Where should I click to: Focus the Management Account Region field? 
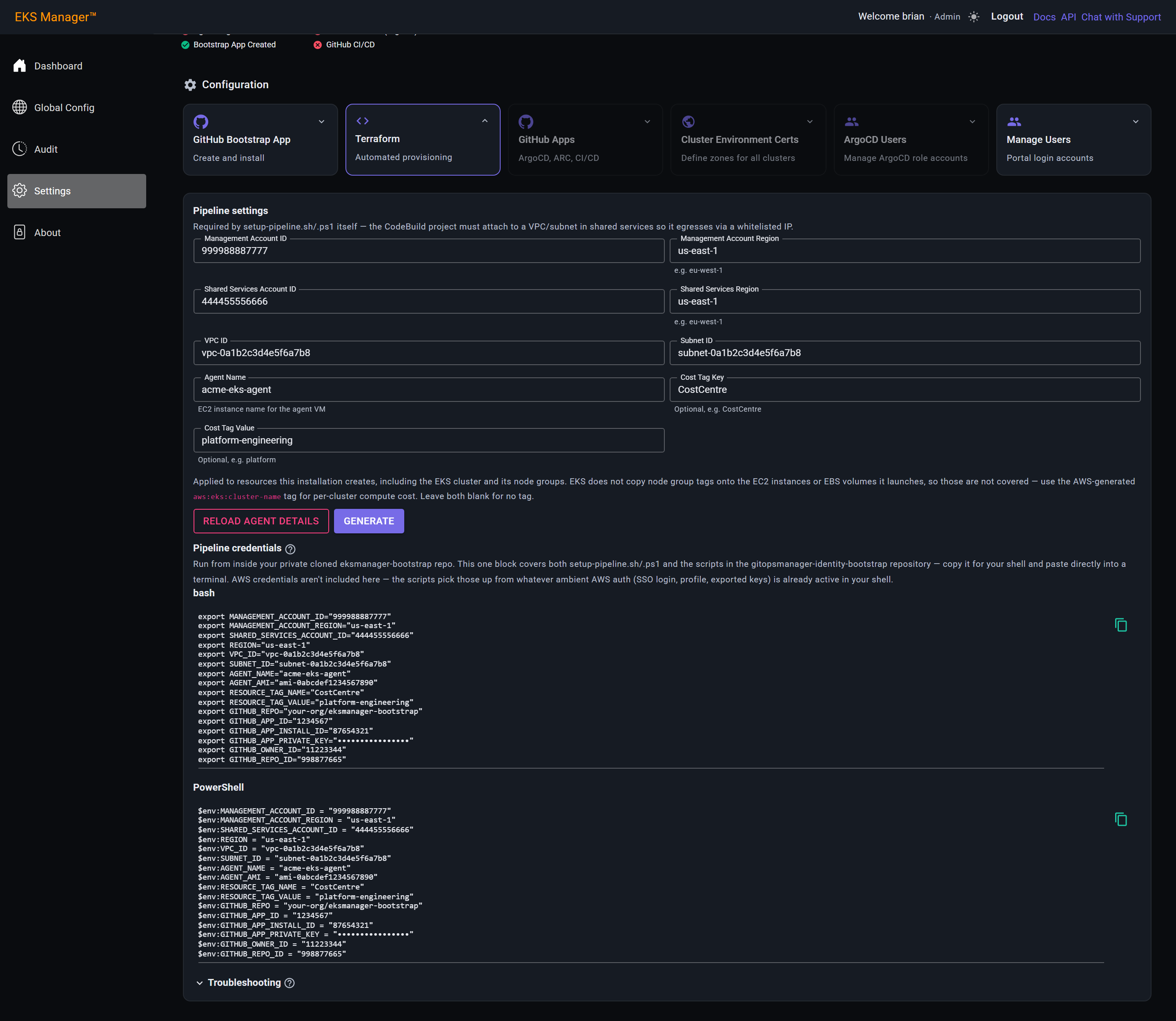[x=905, y=251]
